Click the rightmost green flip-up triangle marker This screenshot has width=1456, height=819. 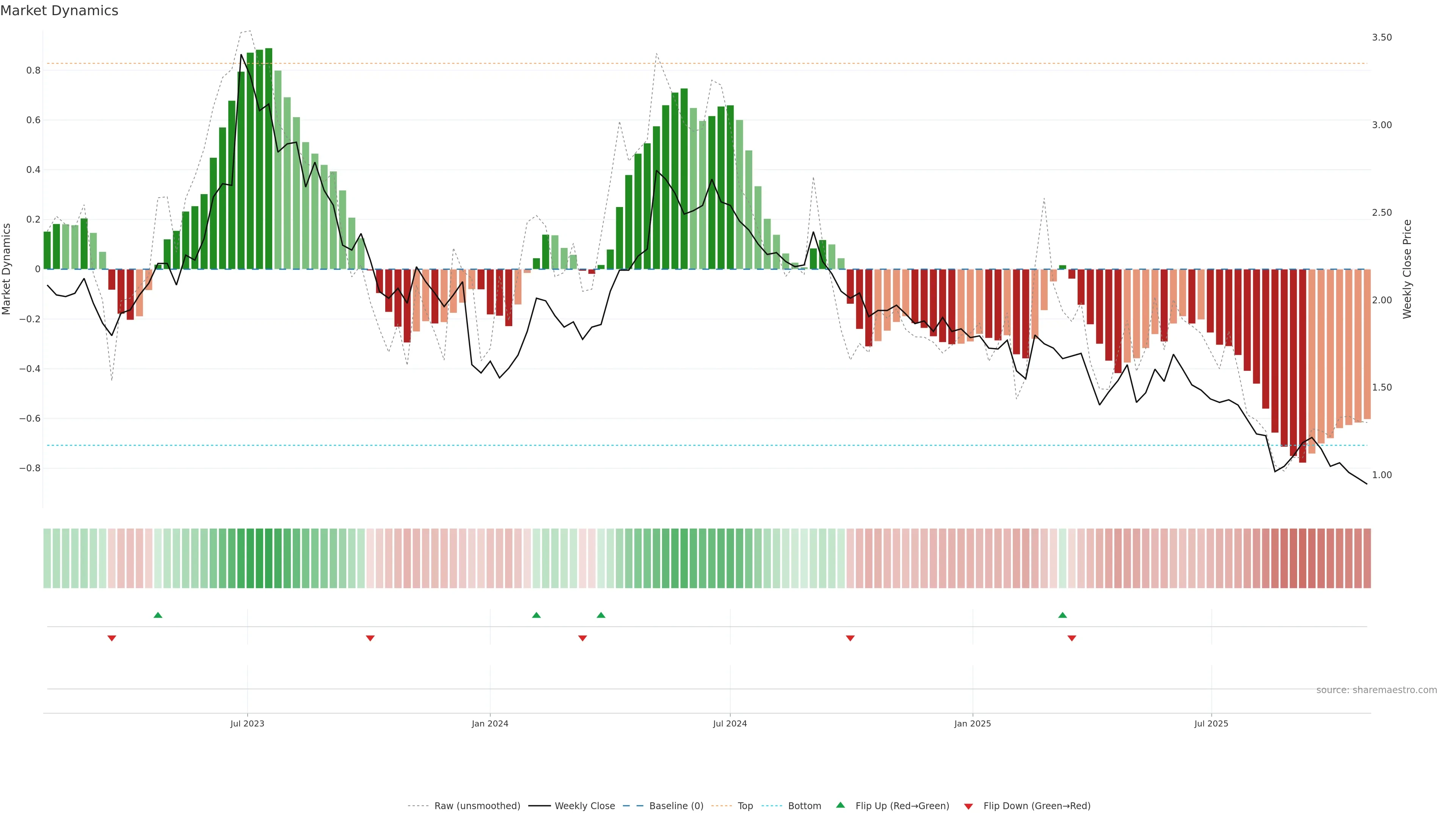(x=1062, y=615)
